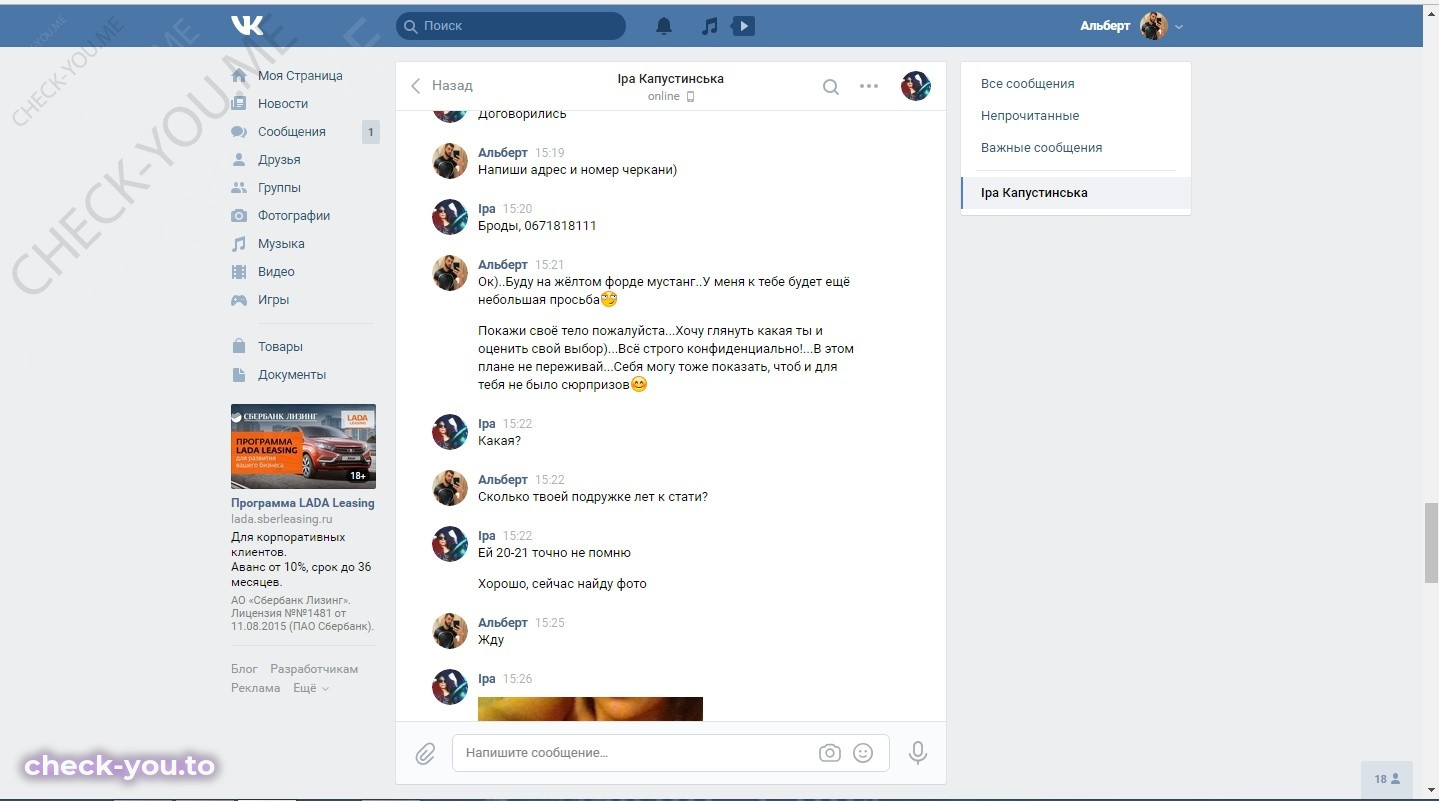Click the newspaper icon beside Новости

(239, 104)
